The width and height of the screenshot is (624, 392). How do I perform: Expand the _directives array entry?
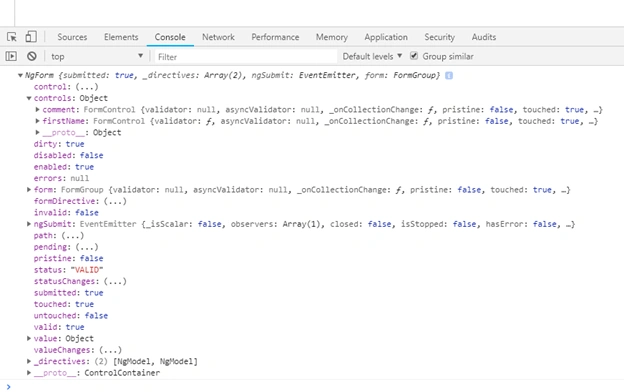point(29,361)
